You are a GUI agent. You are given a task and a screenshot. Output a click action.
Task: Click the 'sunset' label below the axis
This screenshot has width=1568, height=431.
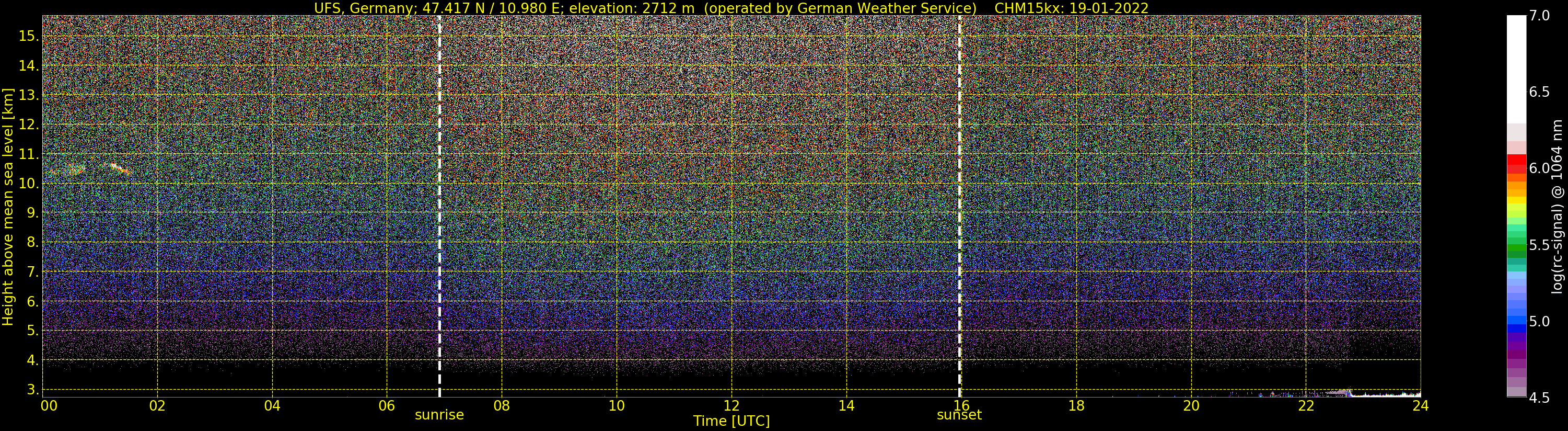click(x=959, y=415)
